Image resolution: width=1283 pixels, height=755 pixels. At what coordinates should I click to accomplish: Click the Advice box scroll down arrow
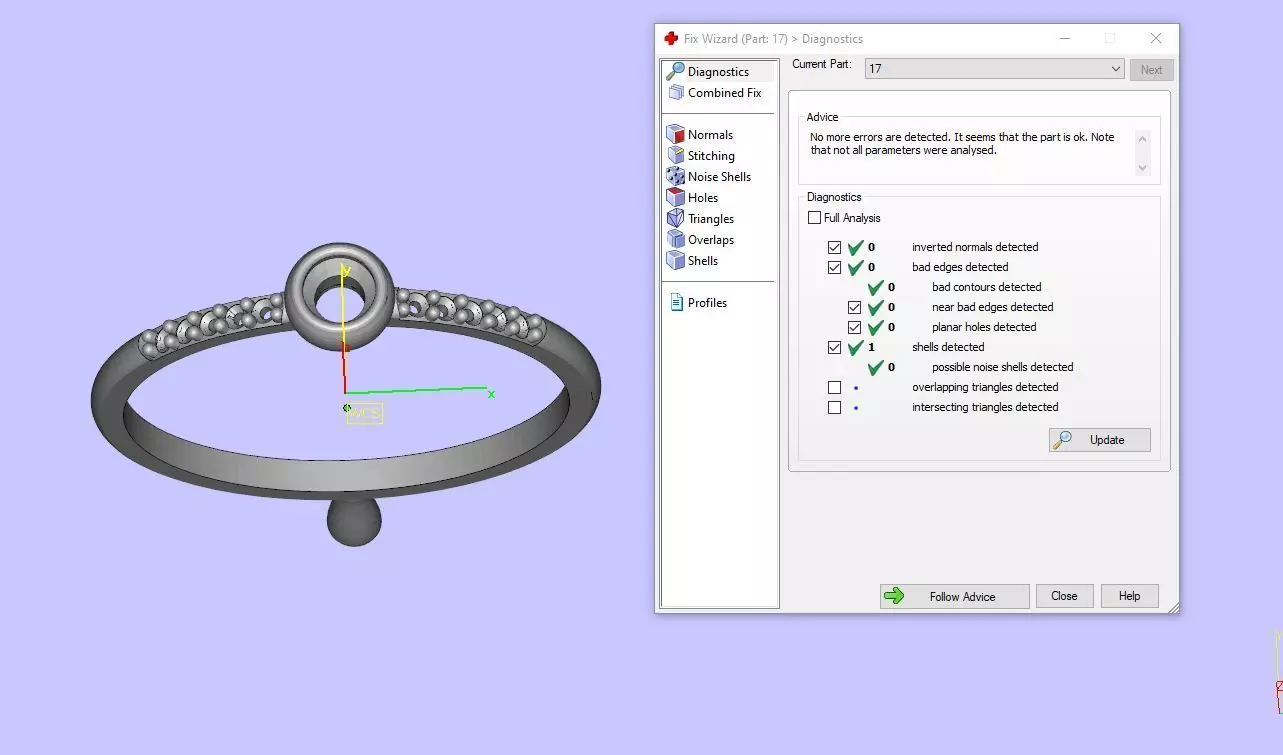(x=1143, y=168)
